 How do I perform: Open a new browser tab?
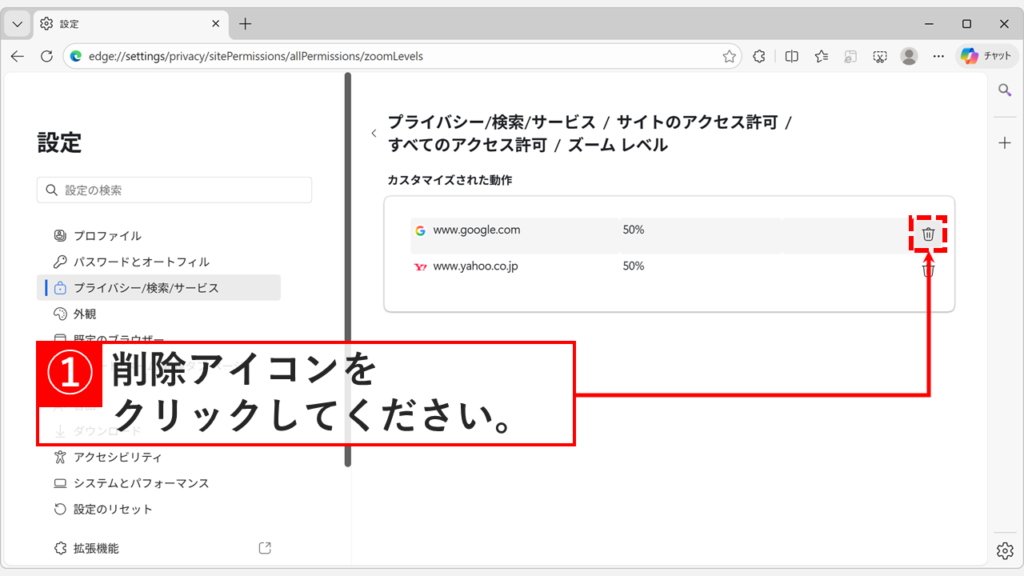tap(245, 22)
